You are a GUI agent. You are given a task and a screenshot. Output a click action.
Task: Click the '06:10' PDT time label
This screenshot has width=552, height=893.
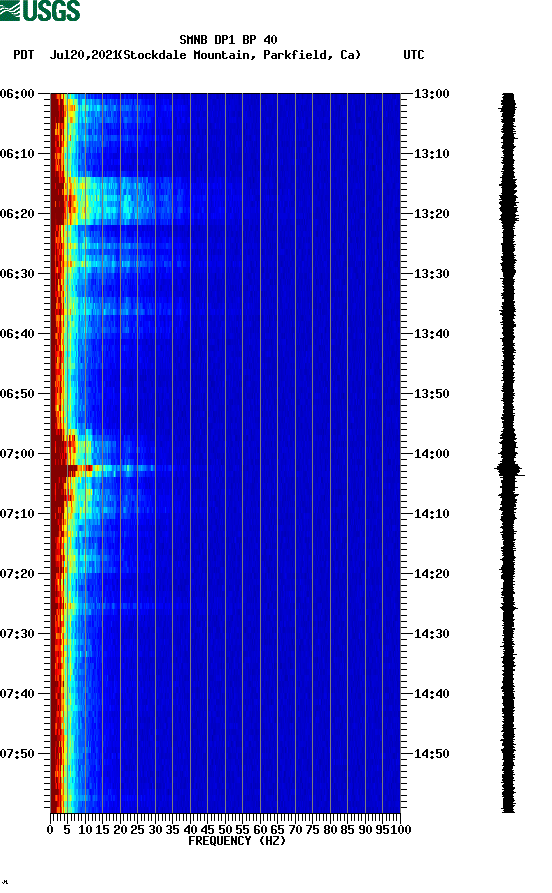coord(17,154)
